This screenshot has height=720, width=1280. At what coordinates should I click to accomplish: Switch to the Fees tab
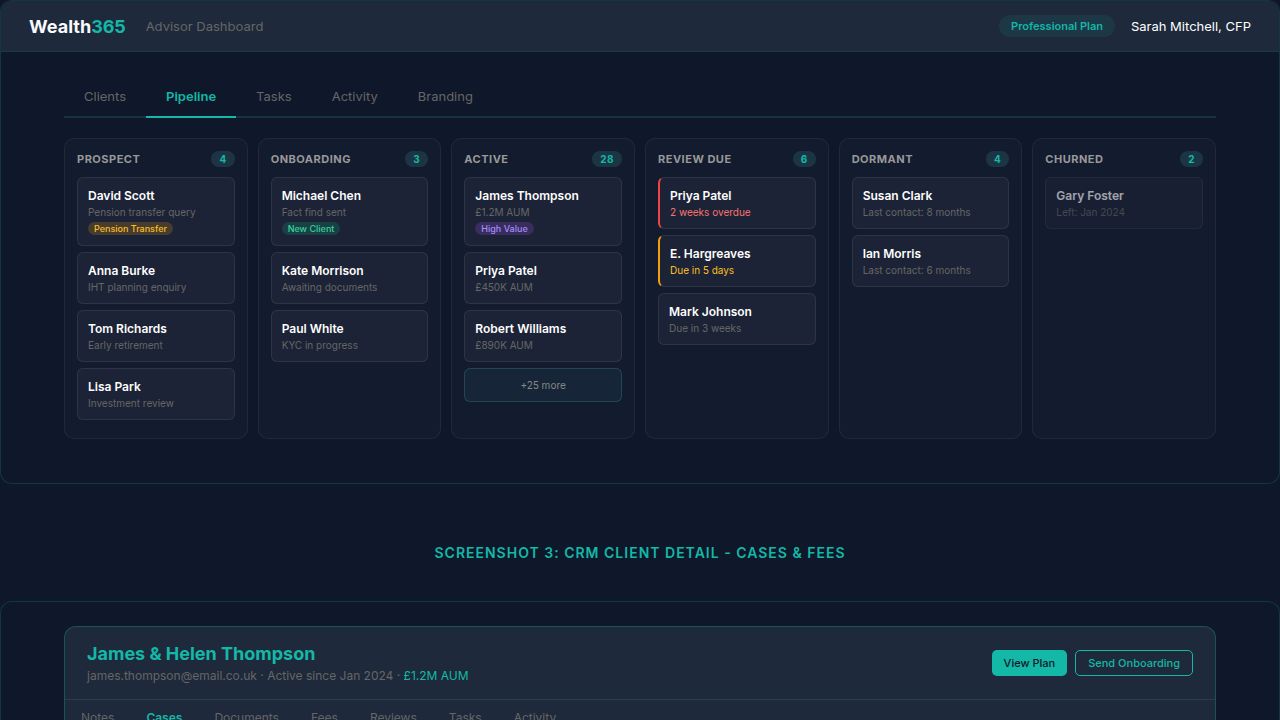323,715
